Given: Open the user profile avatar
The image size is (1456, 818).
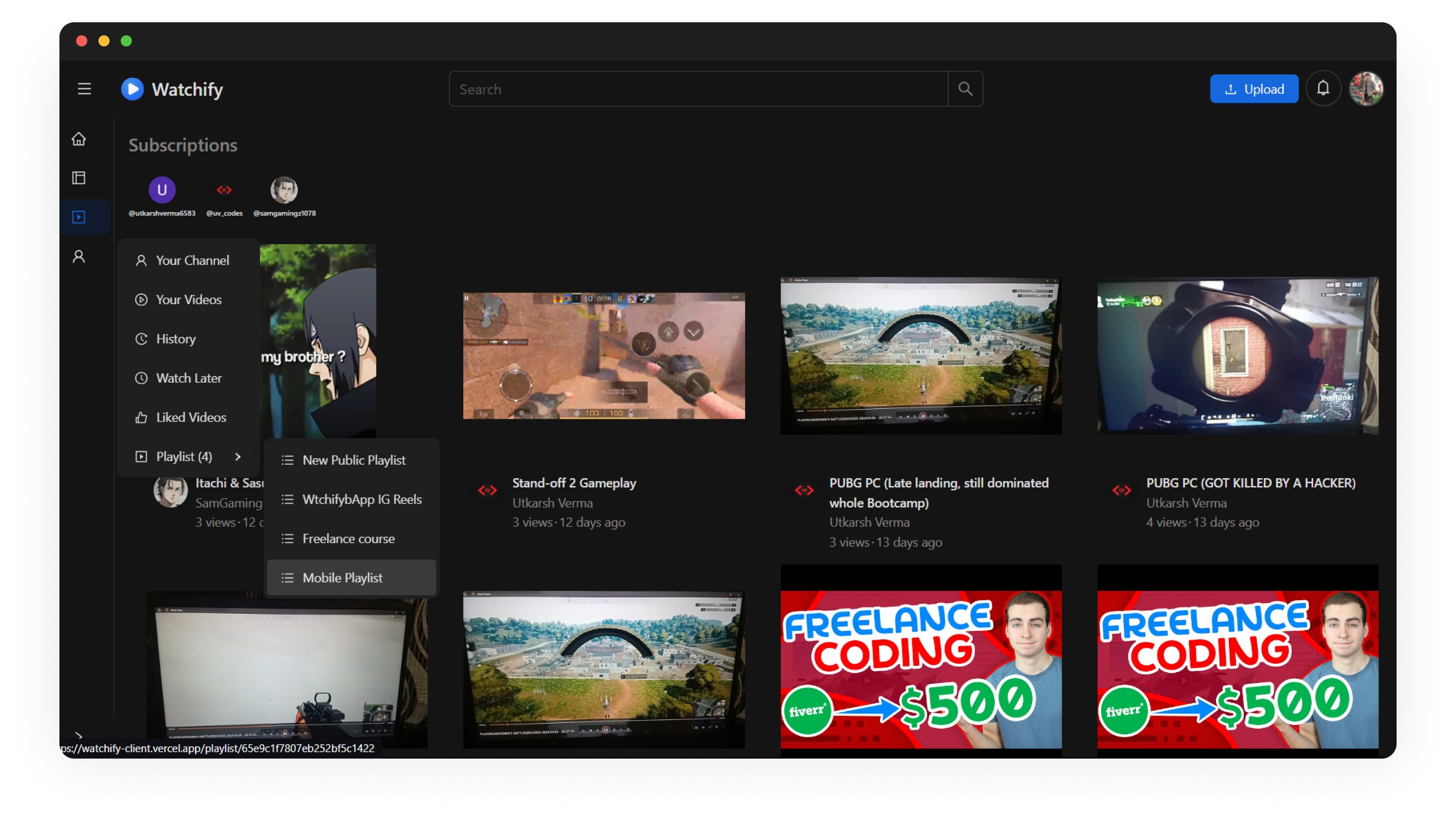Looking at the screenshot, I should [1366, 89].
